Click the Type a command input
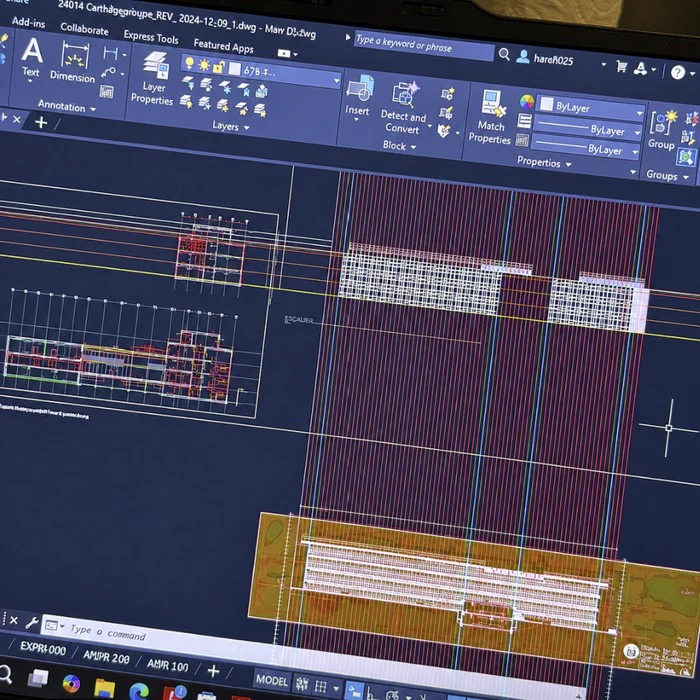700x700 pixels. pyautogui.click(x=108, y=632)
